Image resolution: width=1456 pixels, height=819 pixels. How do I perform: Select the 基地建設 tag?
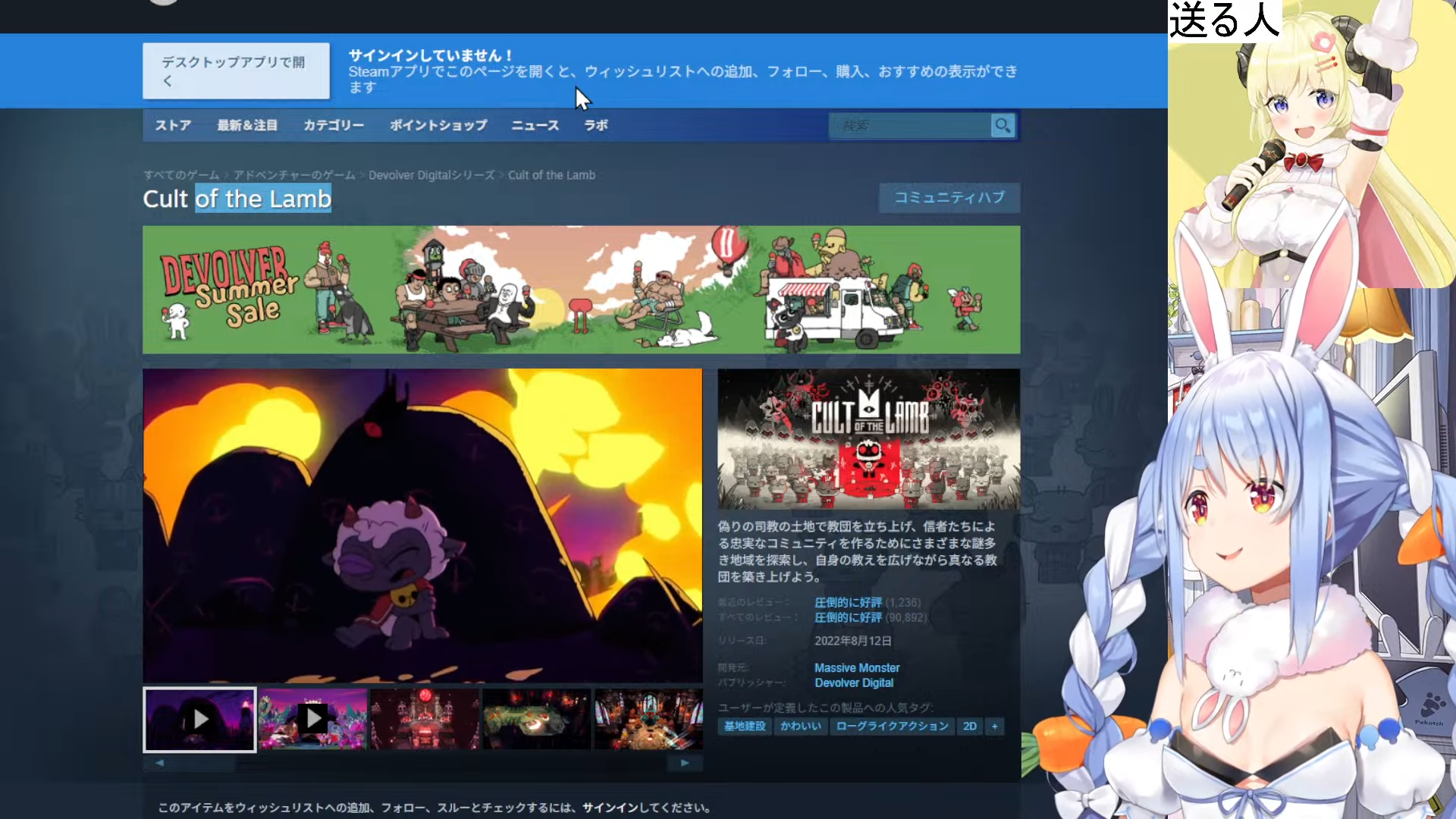click(745, 726)
